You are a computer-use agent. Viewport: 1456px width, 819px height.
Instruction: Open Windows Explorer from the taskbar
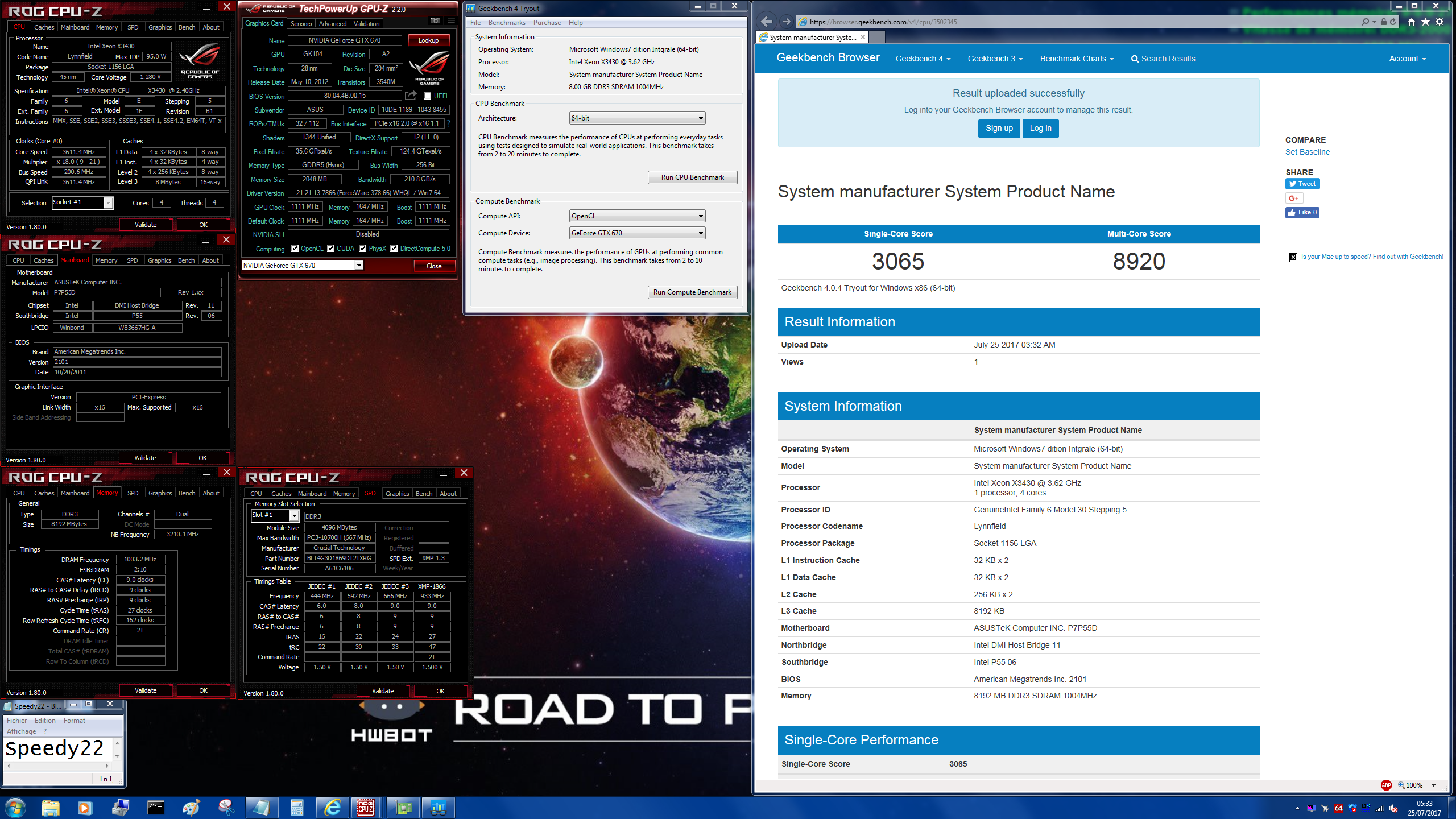click(x=50, y=808)
